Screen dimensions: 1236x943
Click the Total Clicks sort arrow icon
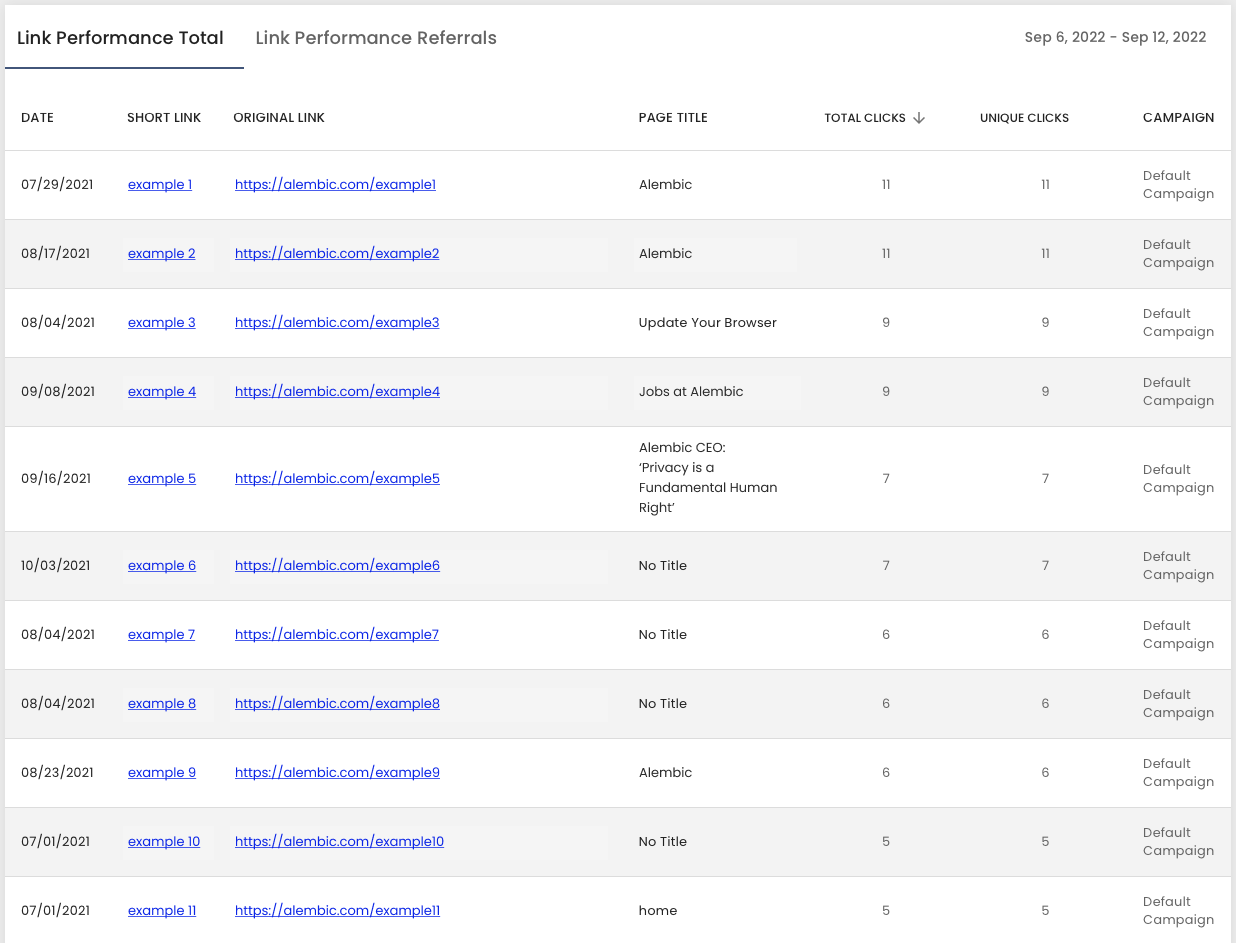coord(919,118)
